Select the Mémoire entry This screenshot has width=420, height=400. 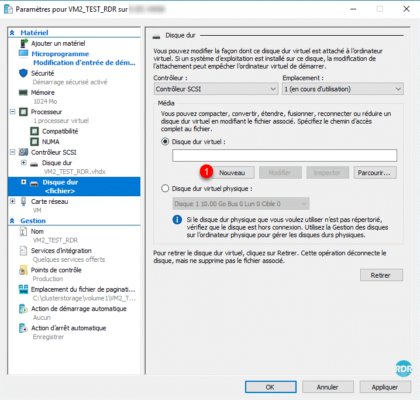[x=43, y=92]
